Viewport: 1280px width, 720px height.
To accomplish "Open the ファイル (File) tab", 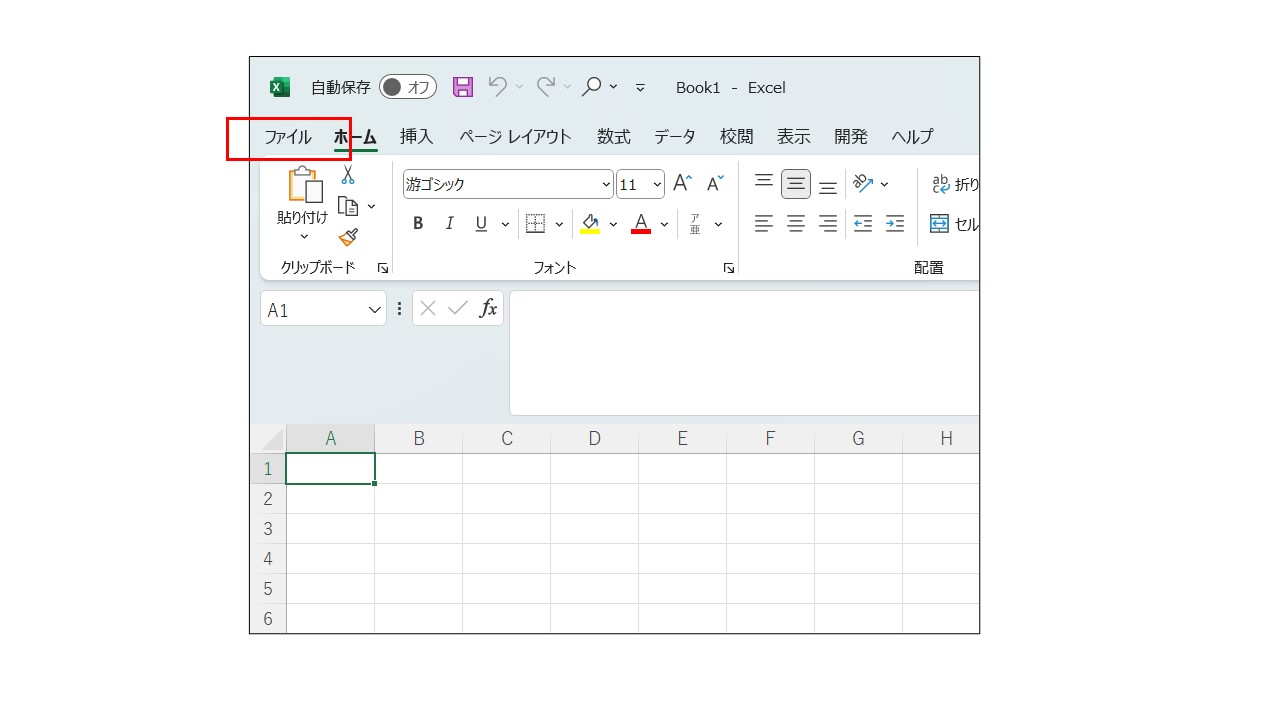I will tap(288, 137).
